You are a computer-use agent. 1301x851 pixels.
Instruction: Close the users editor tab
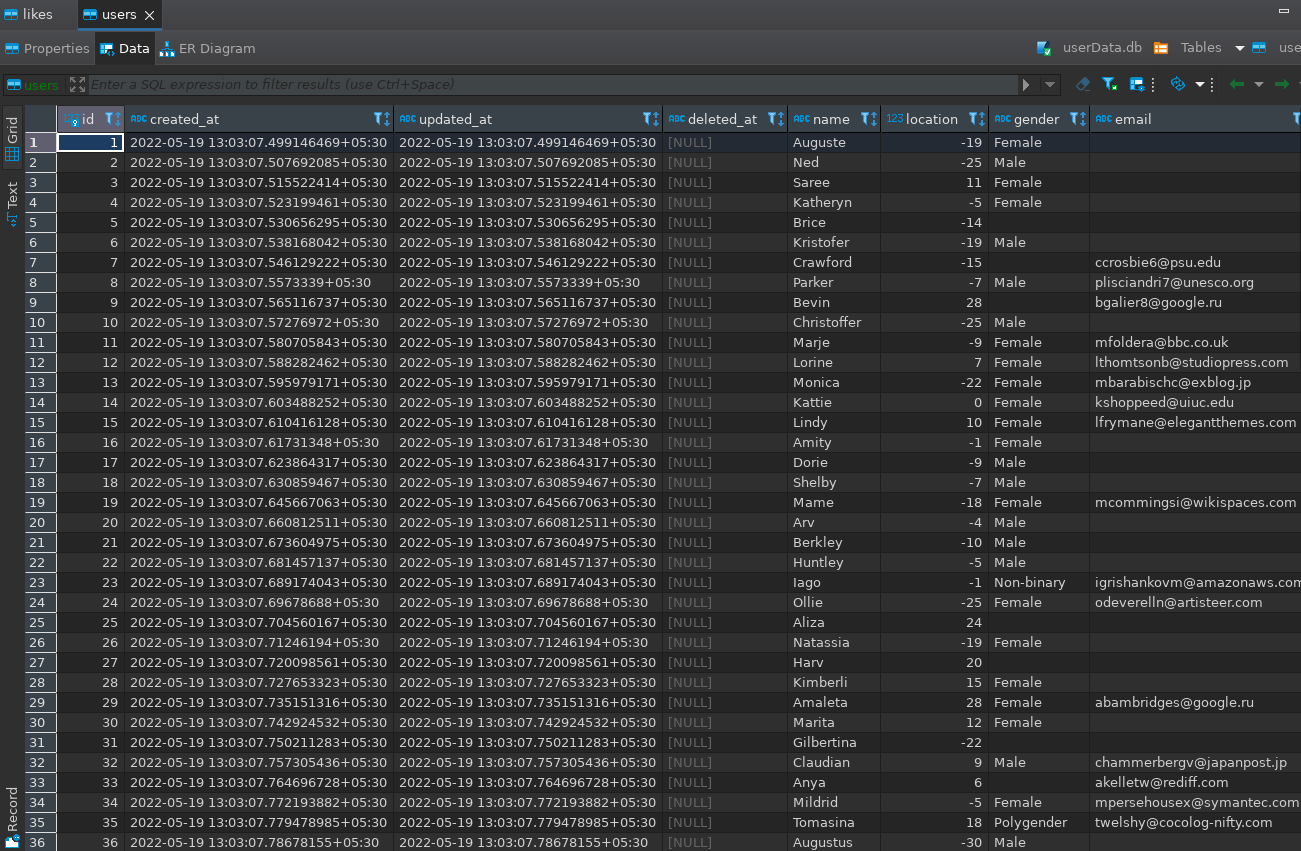pos(150,15)
